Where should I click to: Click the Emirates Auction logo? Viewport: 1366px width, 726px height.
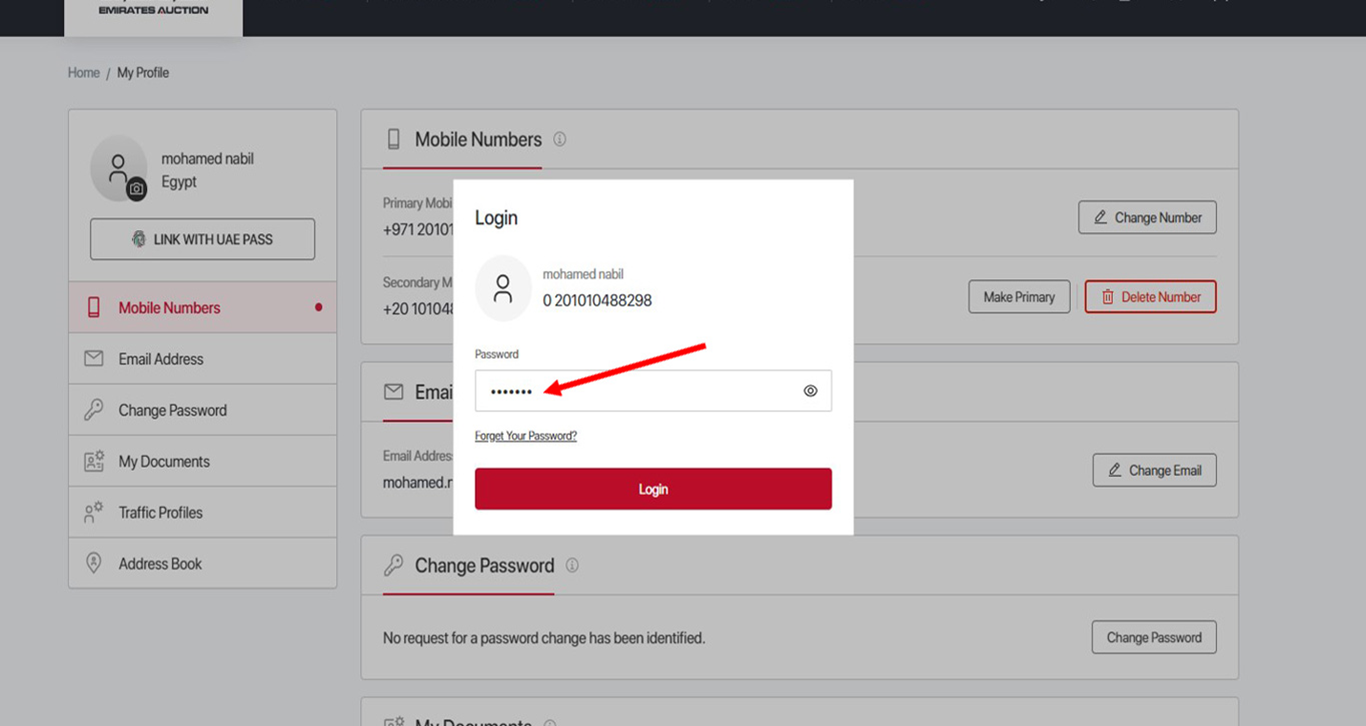tap(153, 12)
